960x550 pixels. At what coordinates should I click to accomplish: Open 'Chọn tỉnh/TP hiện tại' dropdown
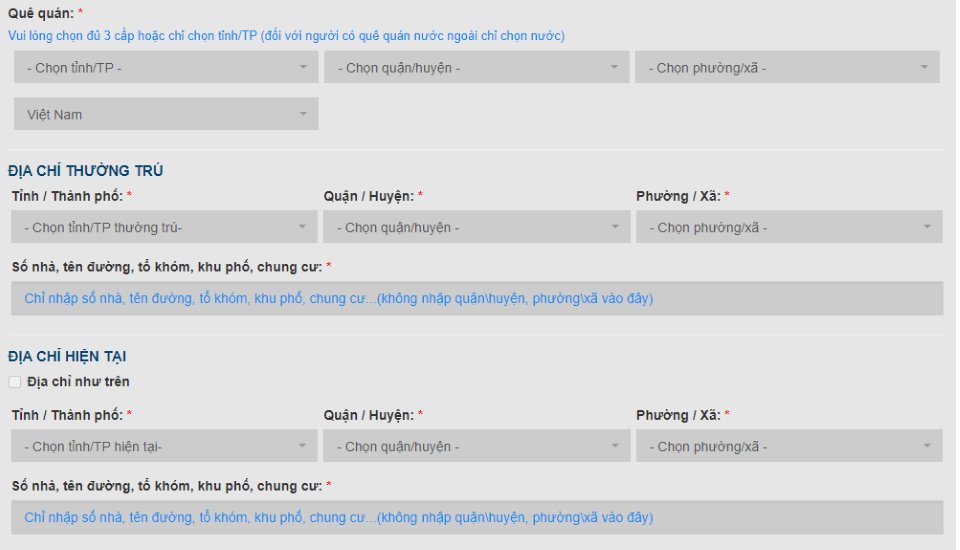(164, 446)
